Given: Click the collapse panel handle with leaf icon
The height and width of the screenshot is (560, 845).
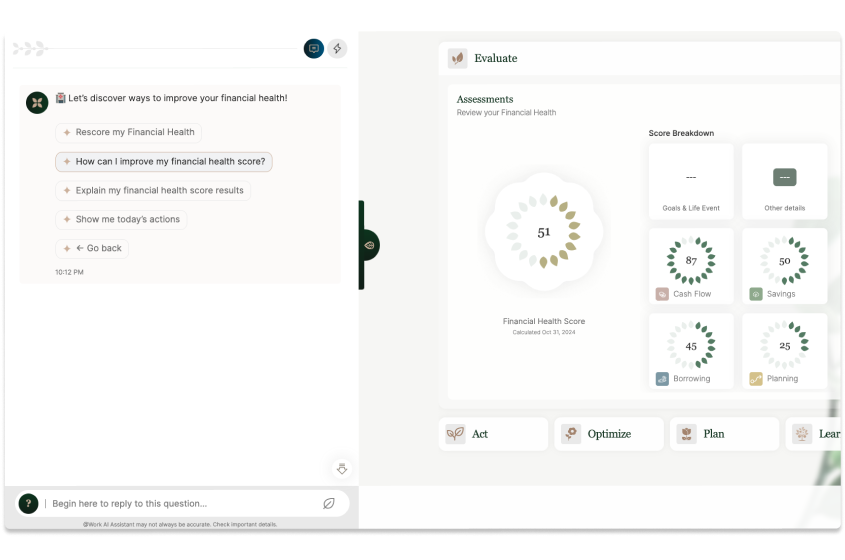Looking at the screenshot, I should tap(369, 245).
